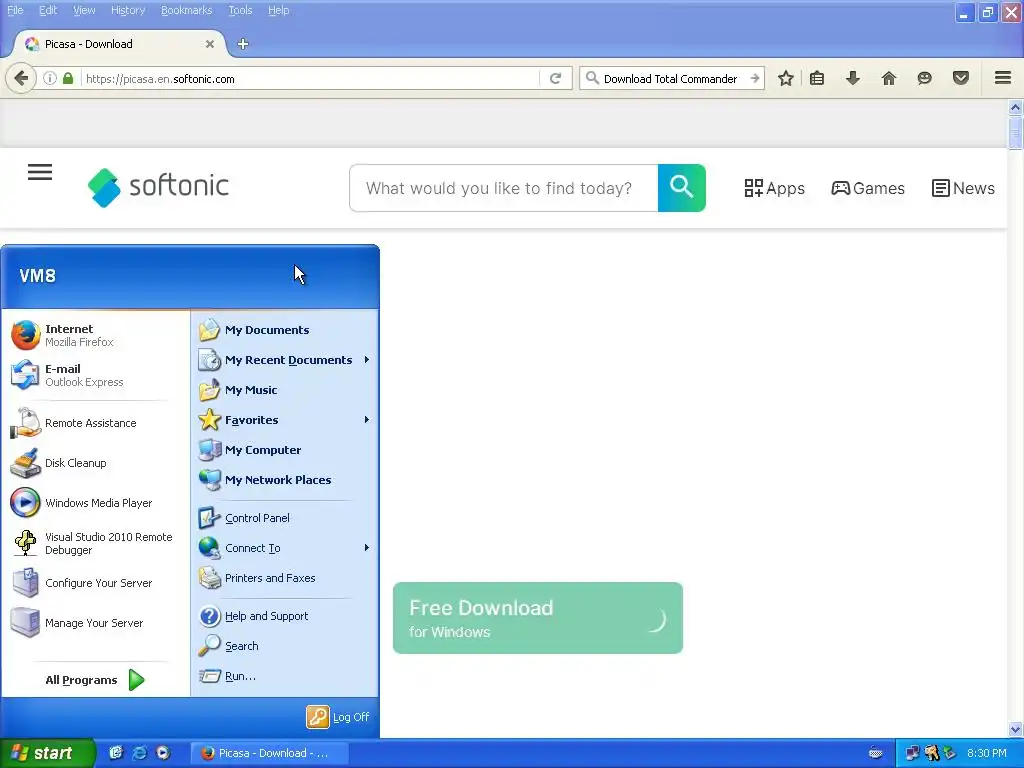Open My Network Places

click(285, 480)
